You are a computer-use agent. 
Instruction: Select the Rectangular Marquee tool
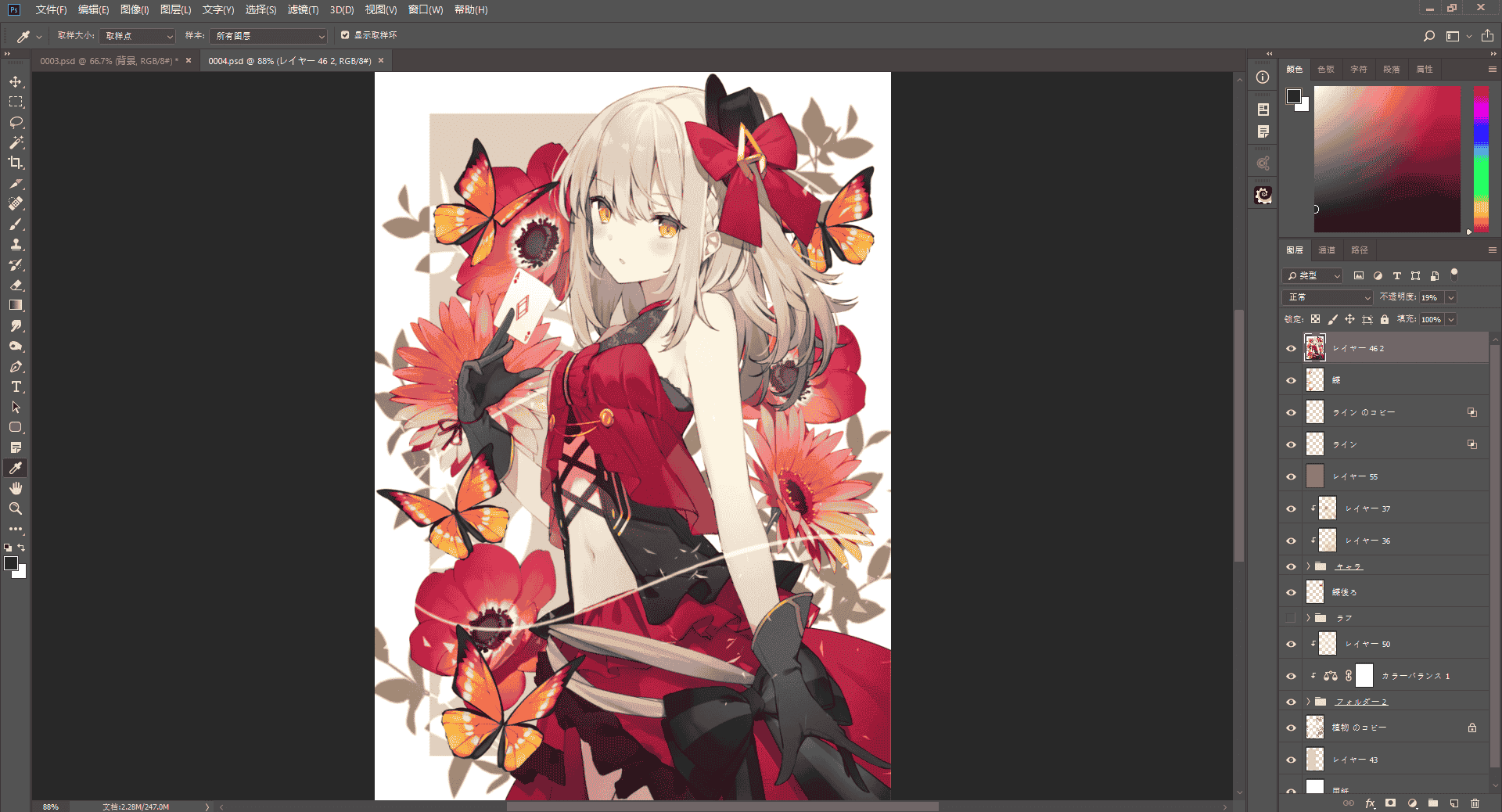[x=16, y=102]
